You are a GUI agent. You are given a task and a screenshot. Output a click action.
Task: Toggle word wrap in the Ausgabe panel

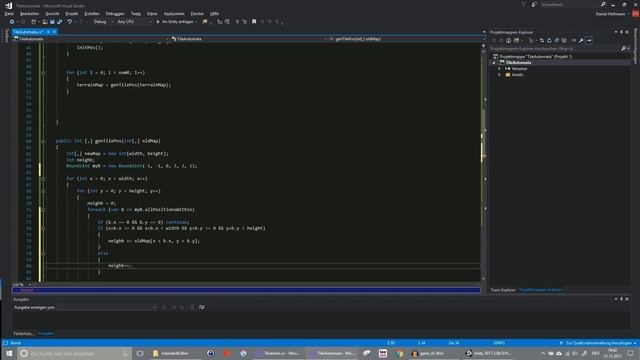[x=202, y=307]
